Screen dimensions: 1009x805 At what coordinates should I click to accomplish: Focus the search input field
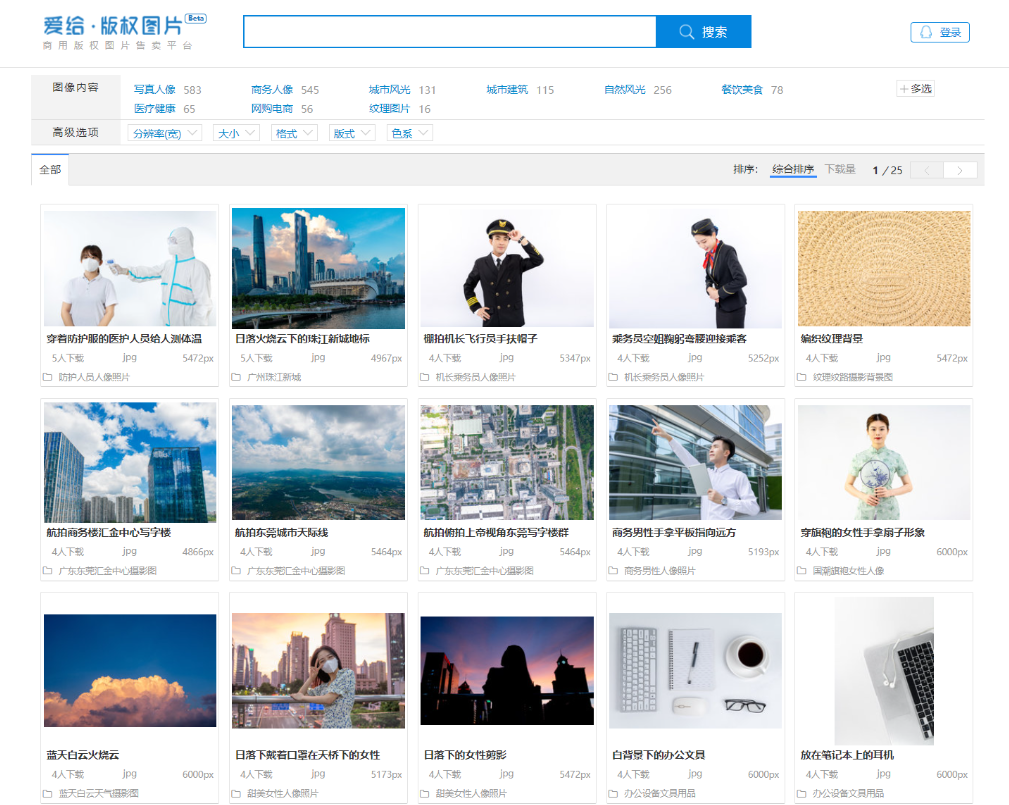(x=450, y=32)
